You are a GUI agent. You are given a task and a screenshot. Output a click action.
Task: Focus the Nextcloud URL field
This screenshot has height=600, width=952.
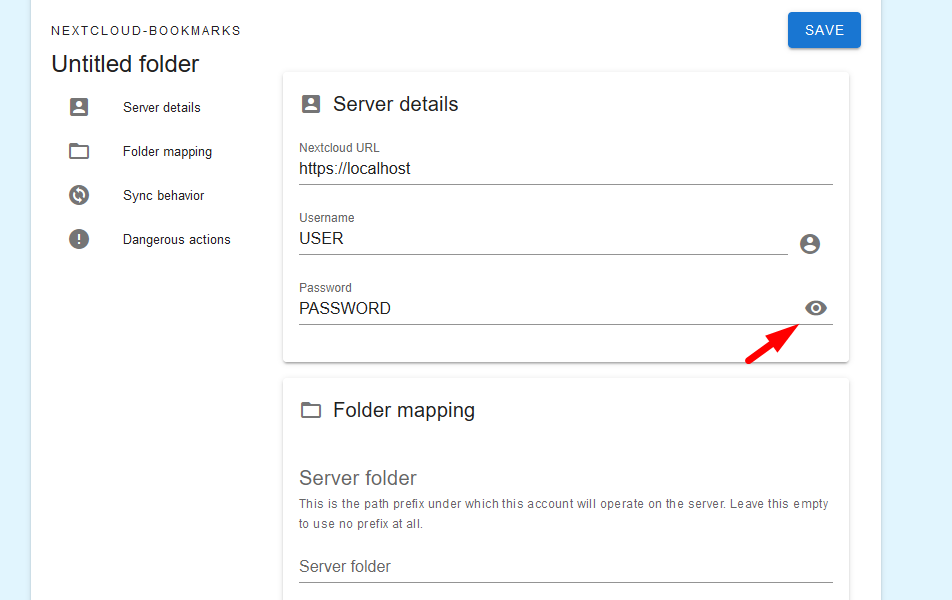tap(565, 169)
